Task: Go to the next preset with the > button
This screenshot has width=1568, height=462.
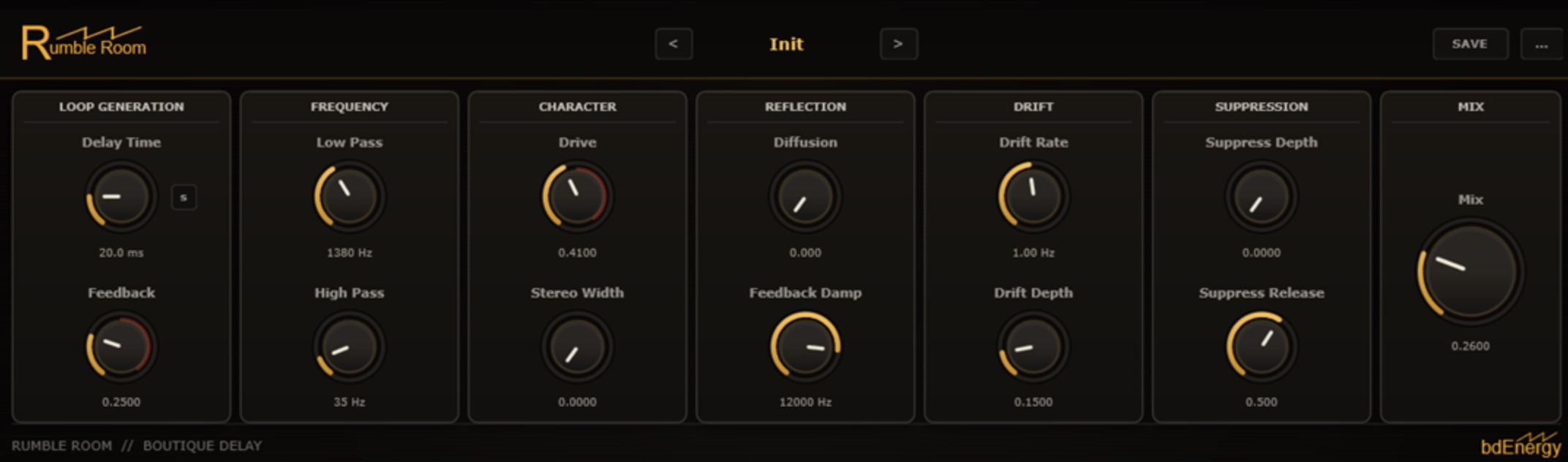Action: coord(898,44)
